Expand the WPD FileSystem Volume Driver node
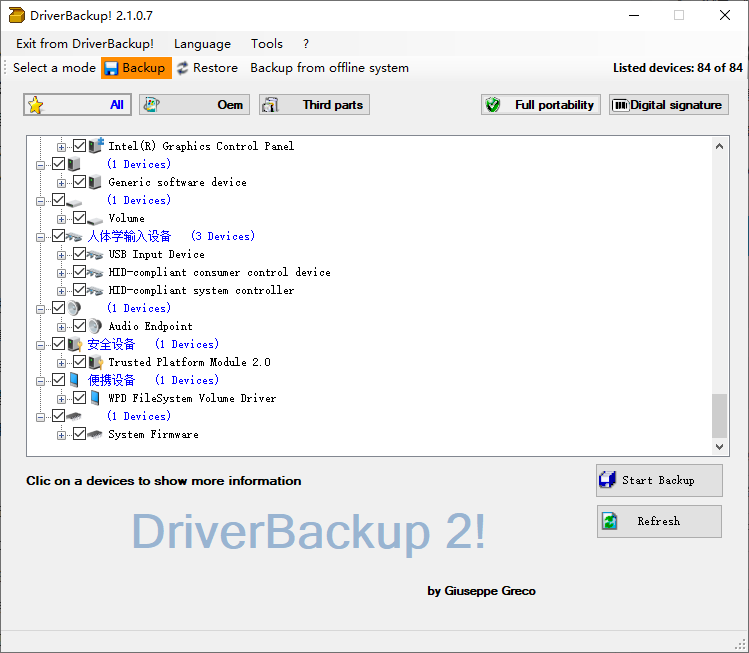The width and height of the screenshot is (749, 653). [x=61, y=399]
